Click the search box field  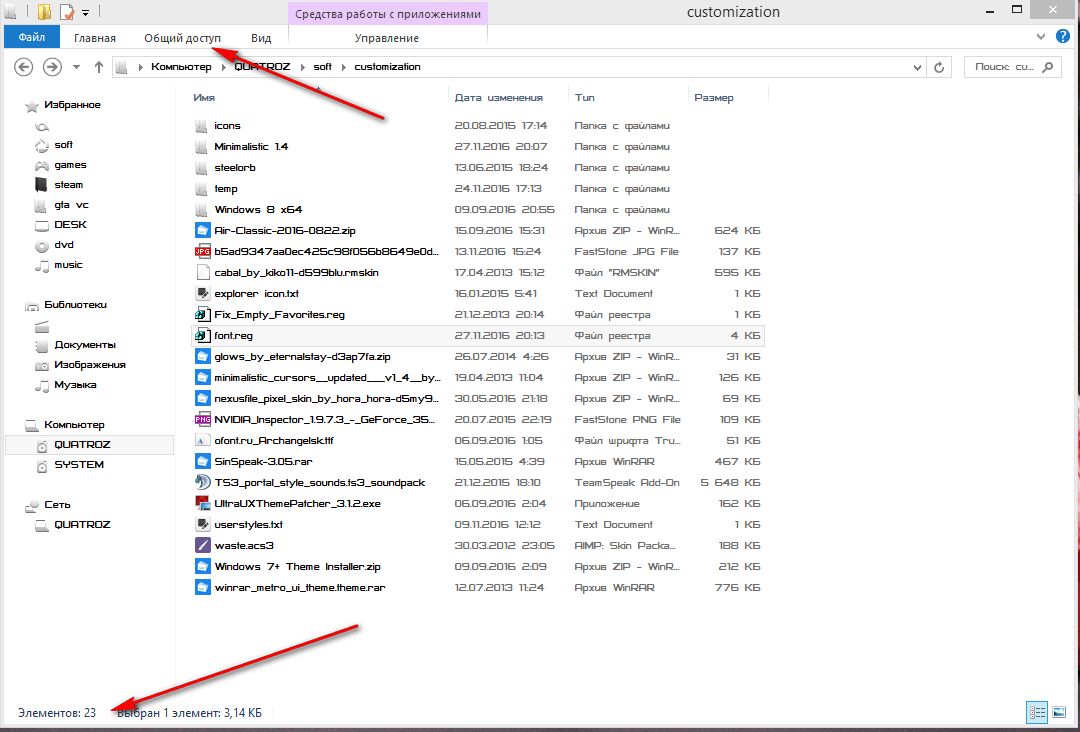tap(1003, 67)
